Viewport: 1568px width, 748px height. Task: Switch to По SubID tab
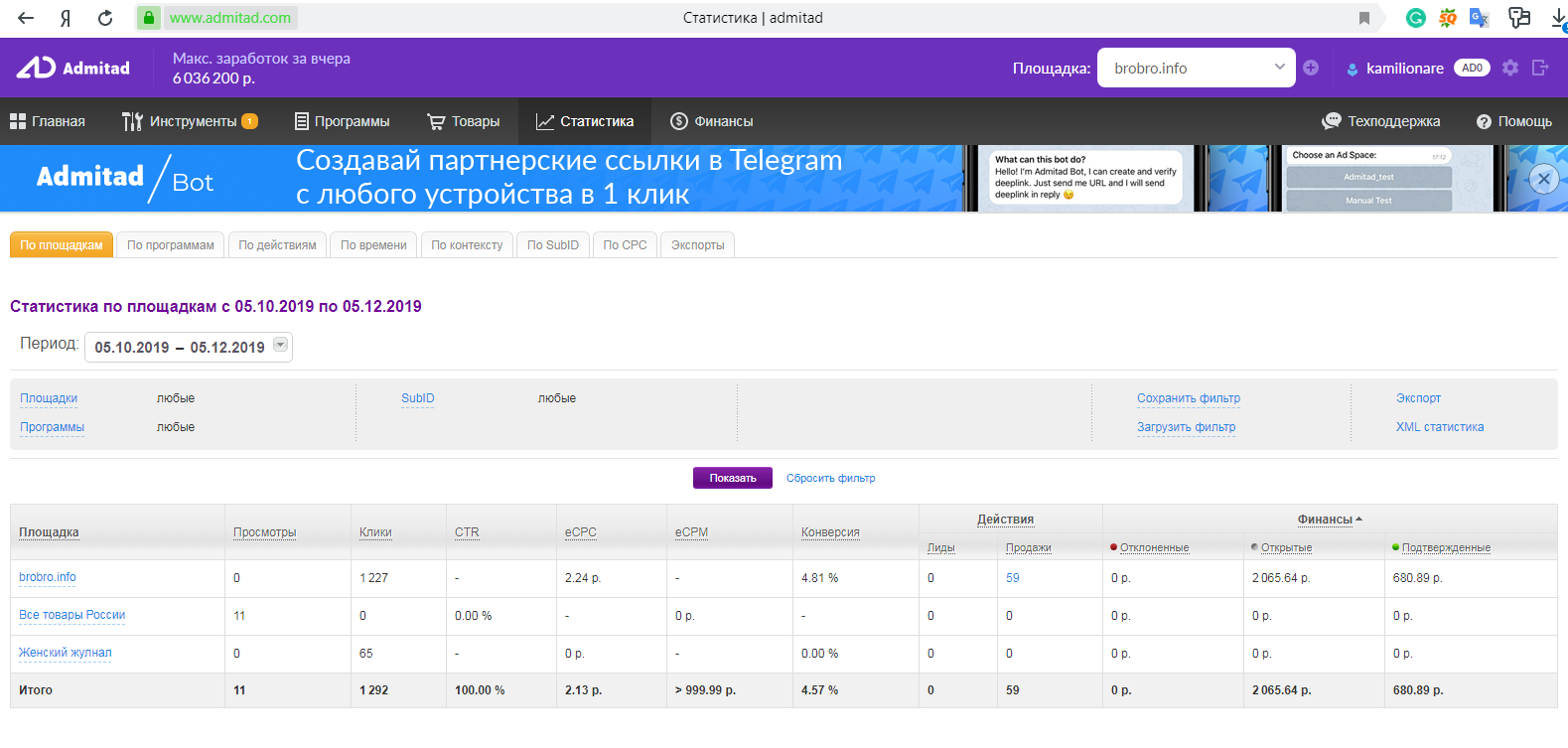pyautogui.click(x=553, y=245)
